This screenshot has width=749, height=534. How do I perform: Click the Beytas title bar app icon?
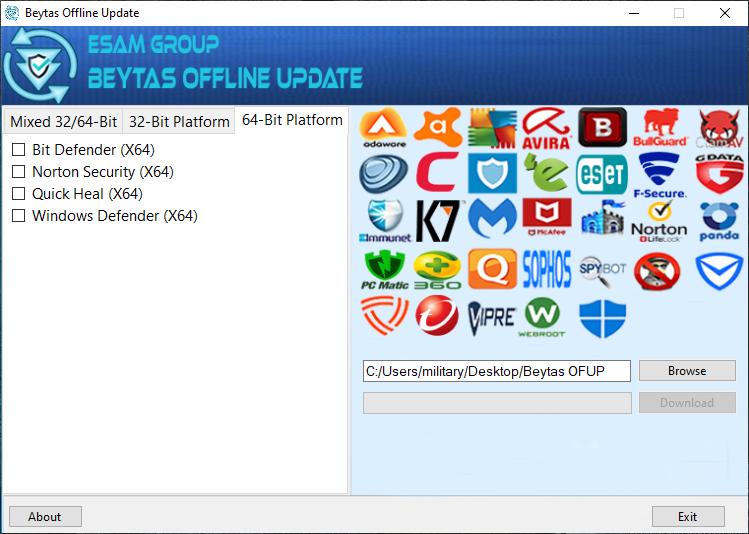12,13
